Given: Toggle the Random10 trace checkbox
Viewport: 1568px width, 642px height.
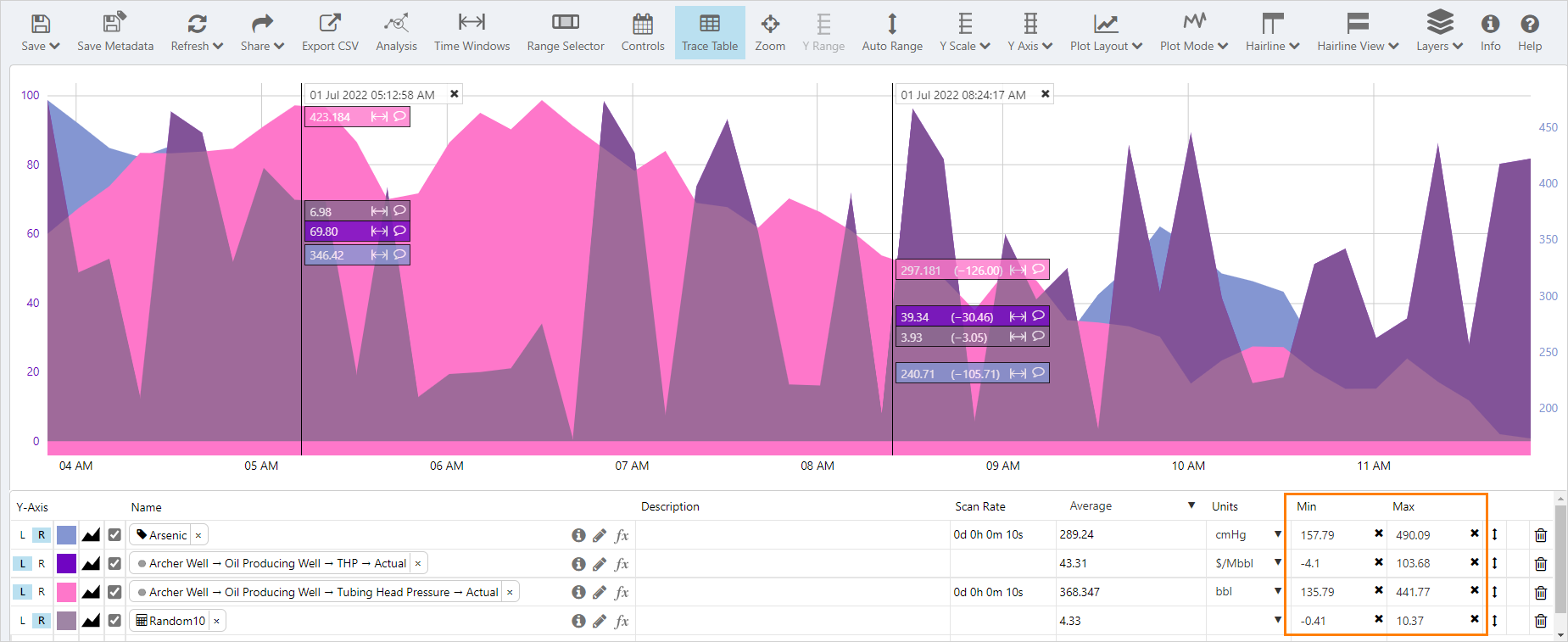Looking at the screenshot, I should pyautogui.click(x=114, y=621).
